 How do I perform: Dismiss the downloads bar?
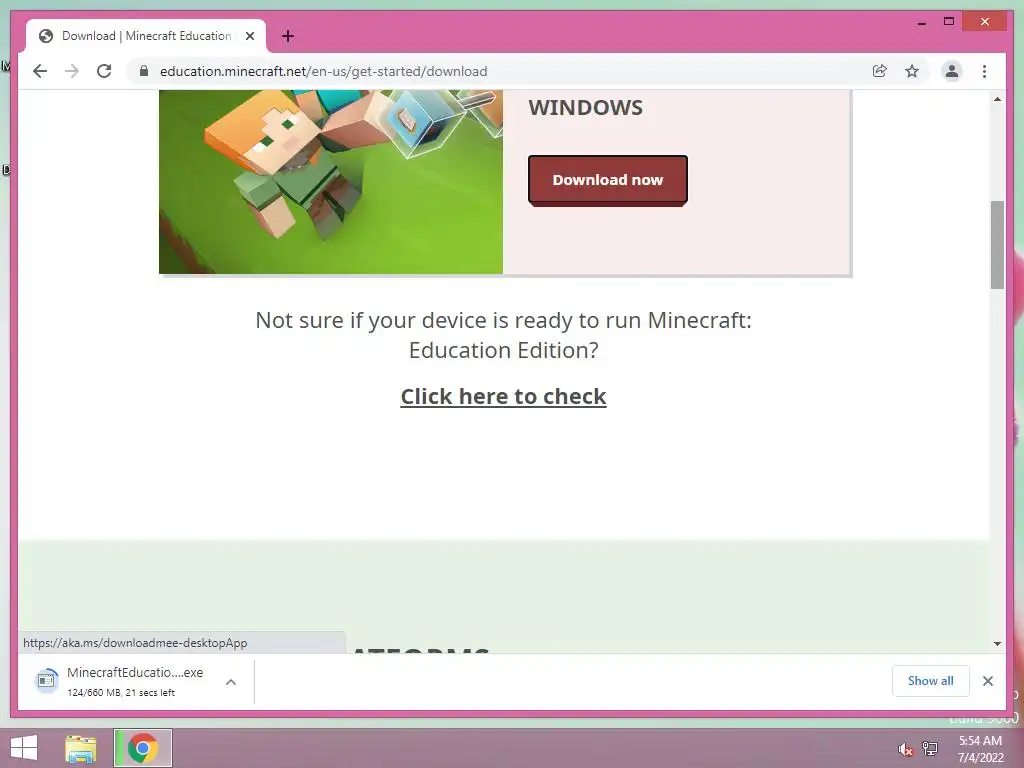[x=987, y=681]
